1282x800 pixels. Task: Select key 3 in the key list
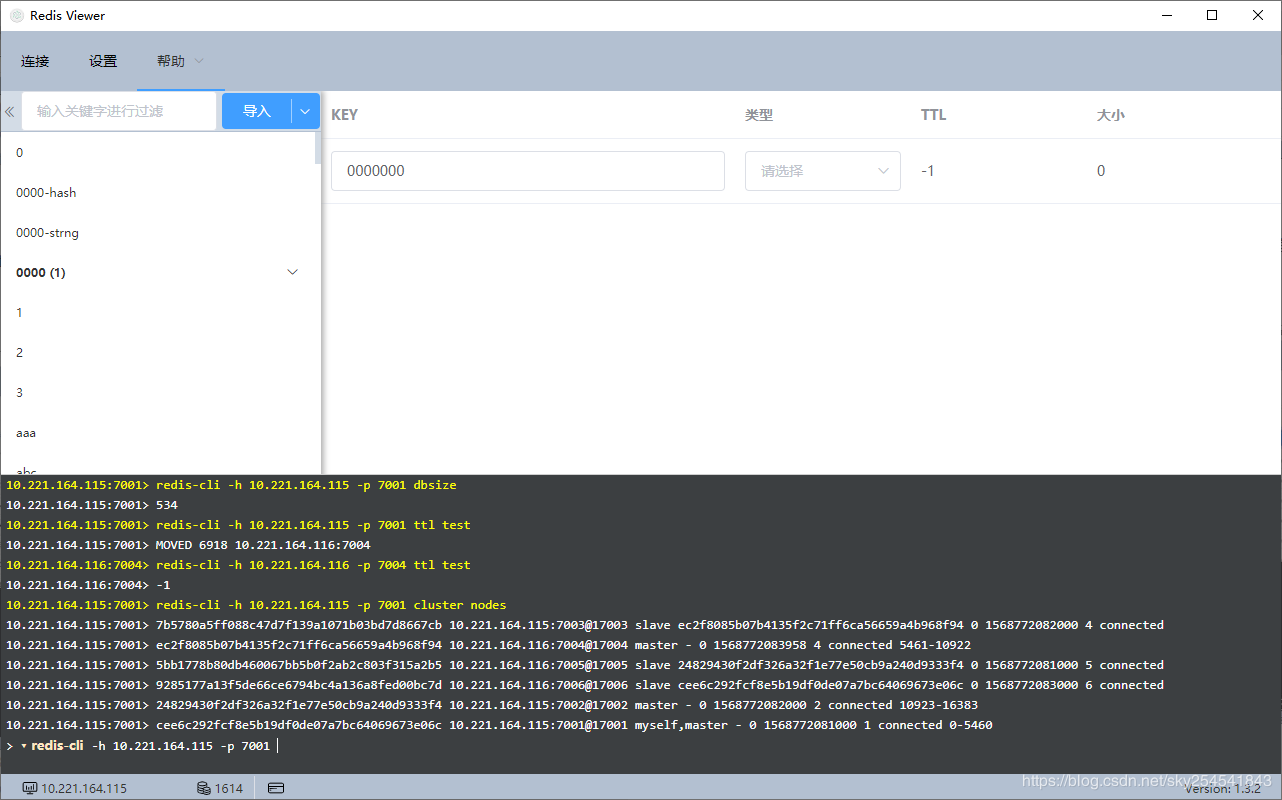158,393
